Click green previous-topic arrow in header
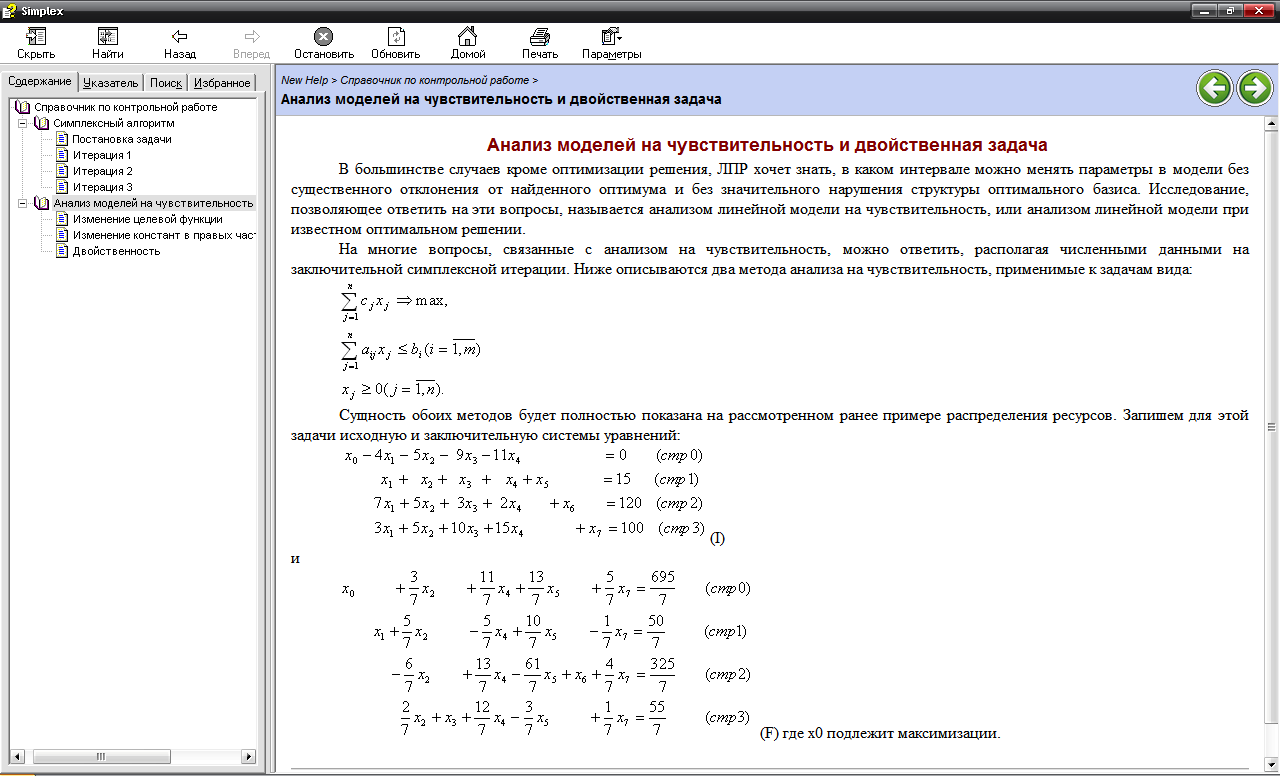The width and height of the screenshot is (1280, 776). pyautogui.click(x=1215, y=88)
